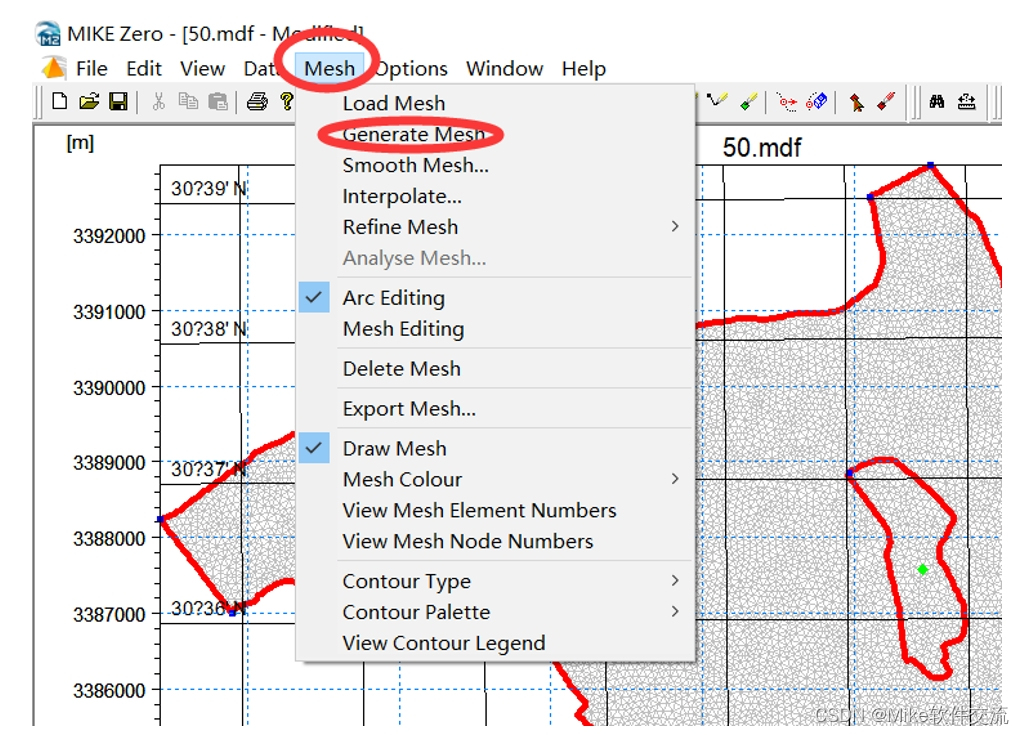This screenshot has height=735, width=1024.
Task: Choose Interpolate... from the menu
Action: tap(402, 196)
